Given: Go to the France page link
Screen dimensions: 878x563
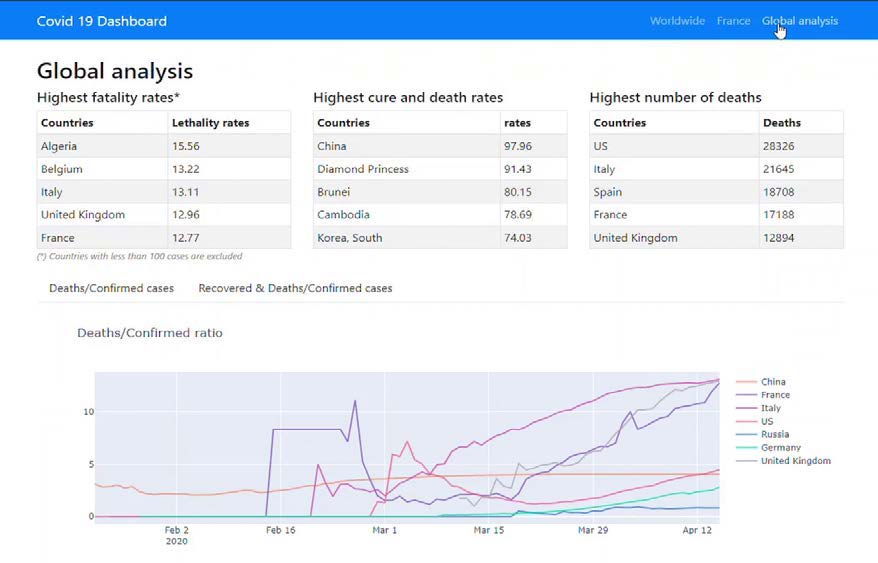Looking at the screenshot, I should click(x=733, y=21).
